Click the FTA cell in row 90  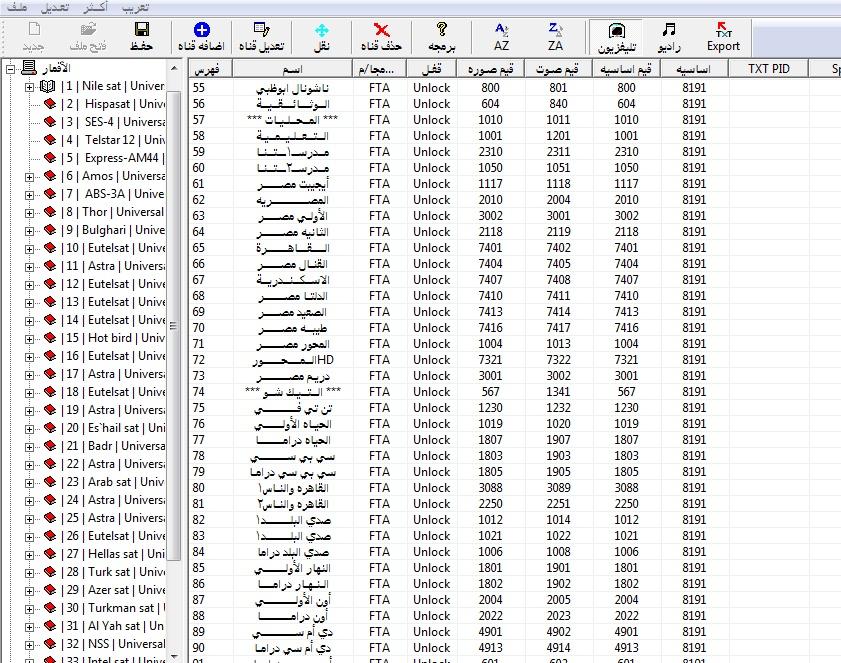379,647
